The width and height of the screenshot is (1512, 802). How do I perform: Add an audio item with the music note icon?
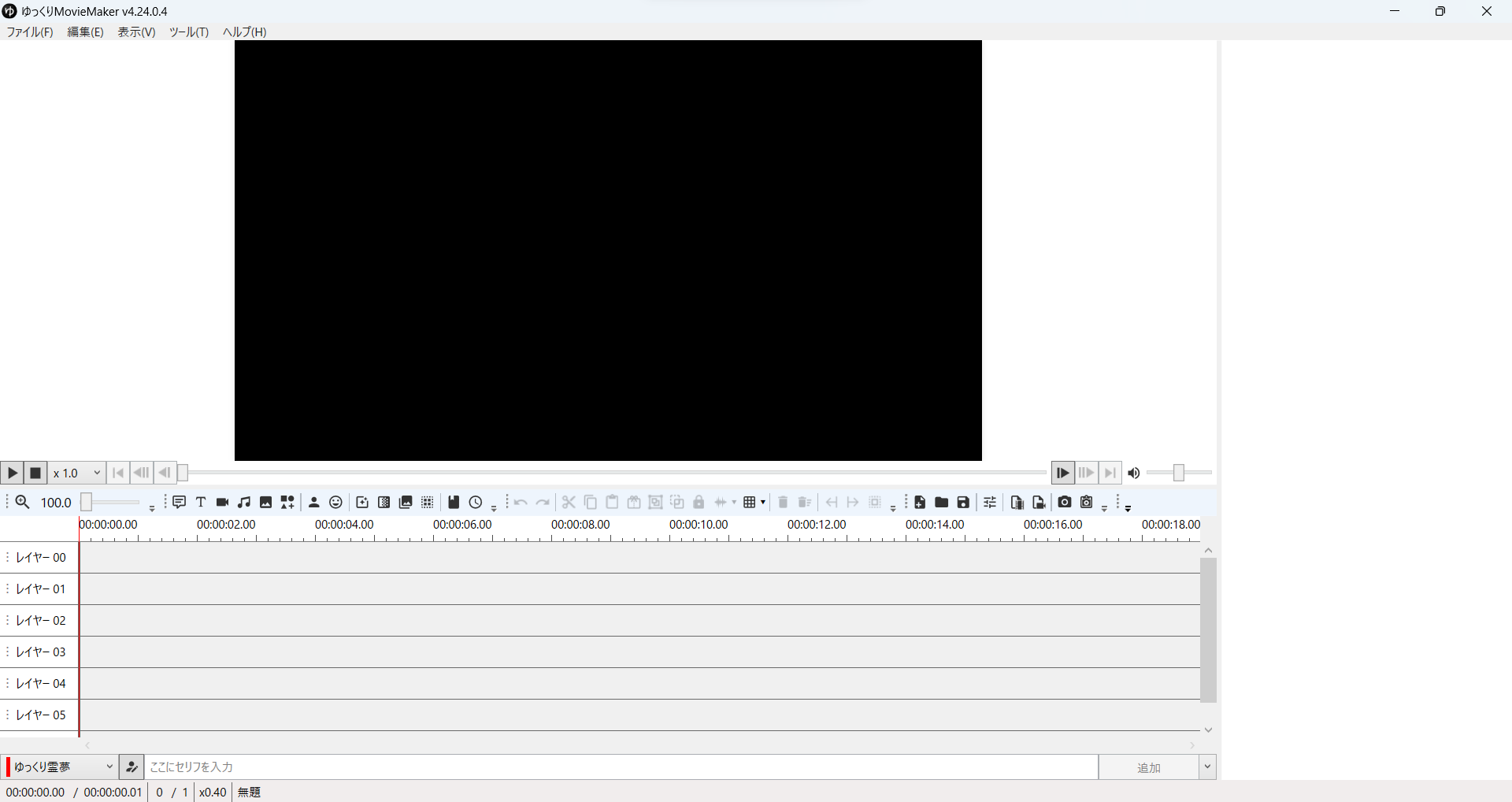[244, 503]
